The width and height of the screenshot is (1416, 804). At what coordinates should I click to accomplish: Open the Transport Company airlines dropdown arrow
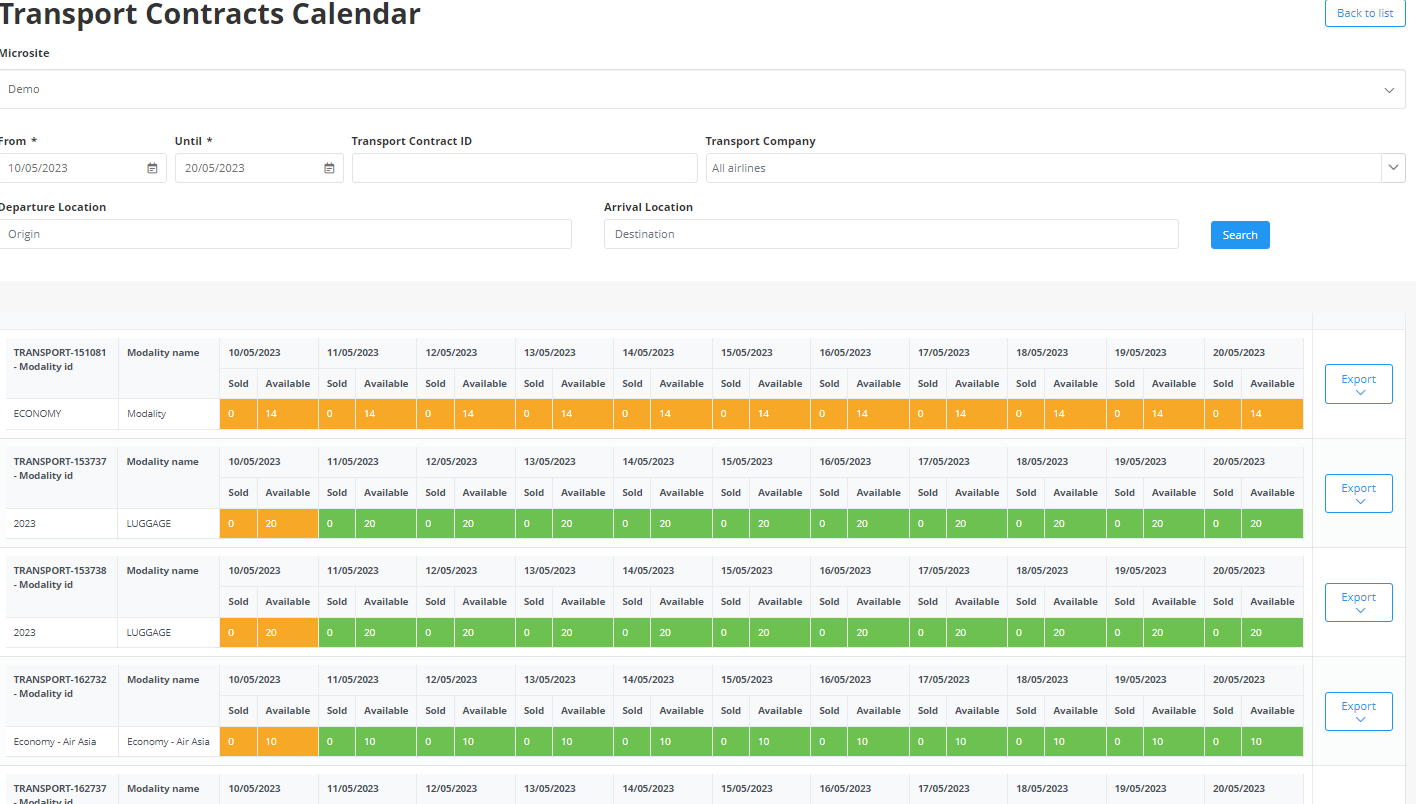tap(1393, 168)
